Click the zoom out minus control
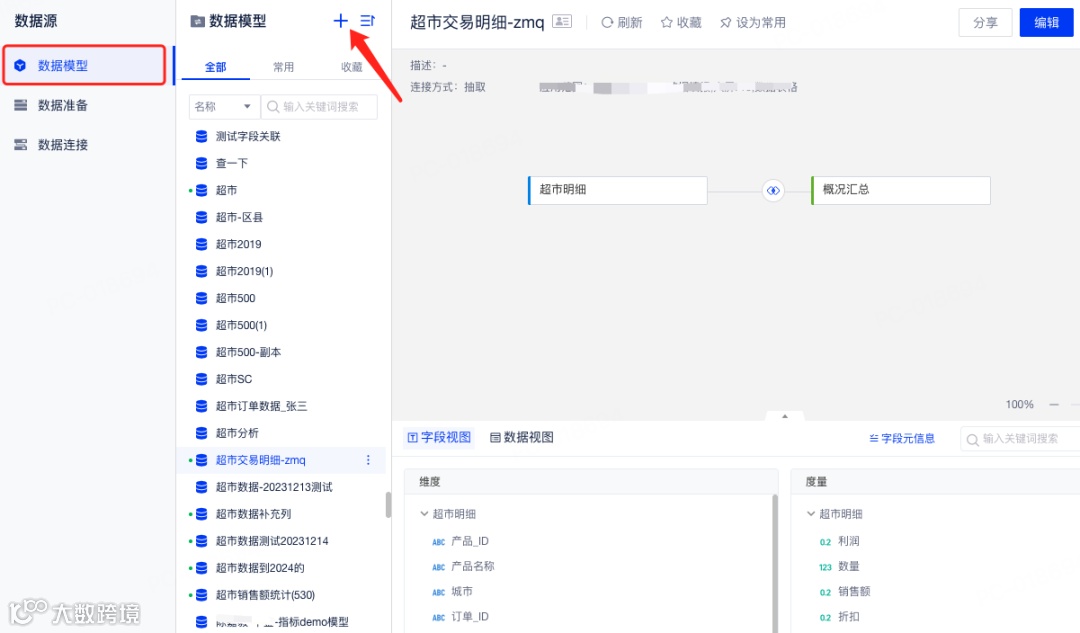 pos(1054,404)
